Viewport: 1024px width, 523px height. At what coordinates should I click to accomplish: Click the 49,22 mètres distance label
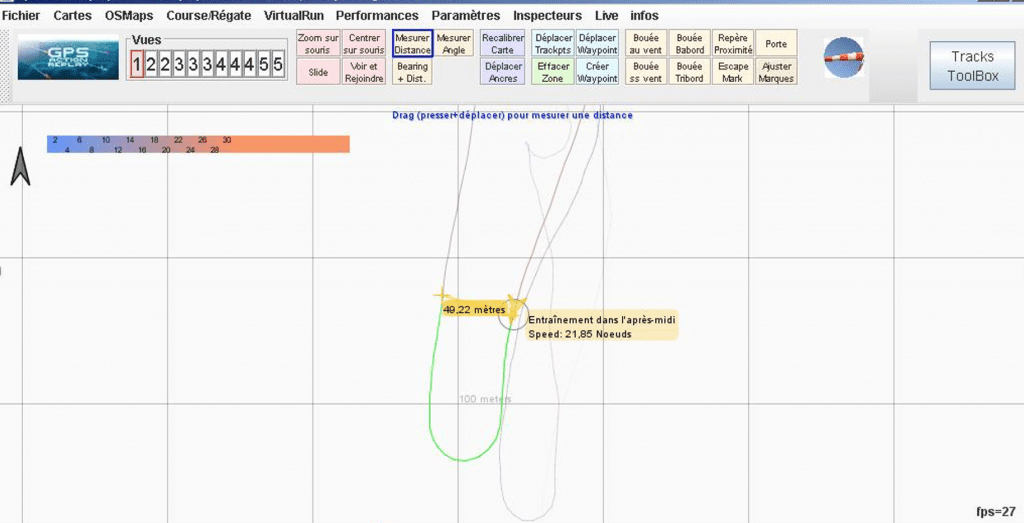click(x=474, y=310)
